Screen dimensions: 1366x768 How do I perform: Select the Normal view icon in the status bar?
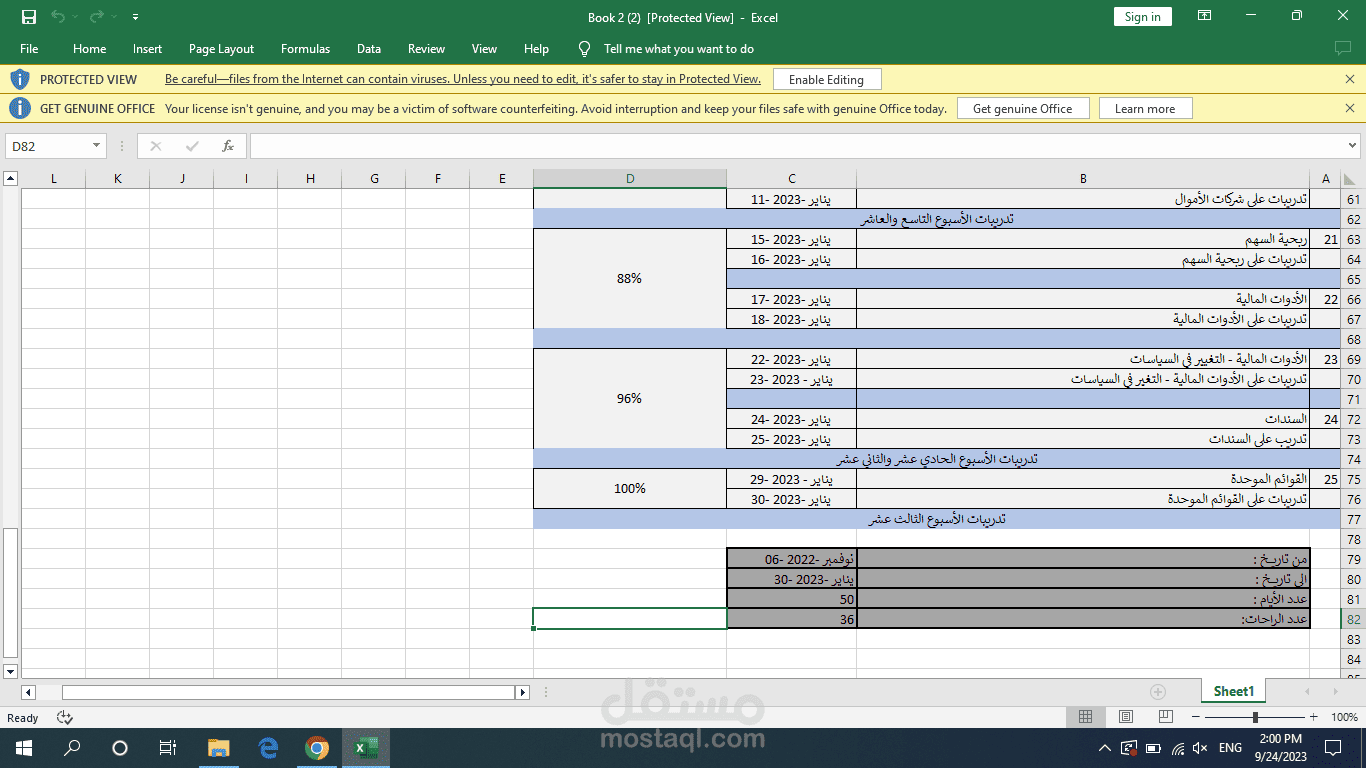coord(1086,717)
